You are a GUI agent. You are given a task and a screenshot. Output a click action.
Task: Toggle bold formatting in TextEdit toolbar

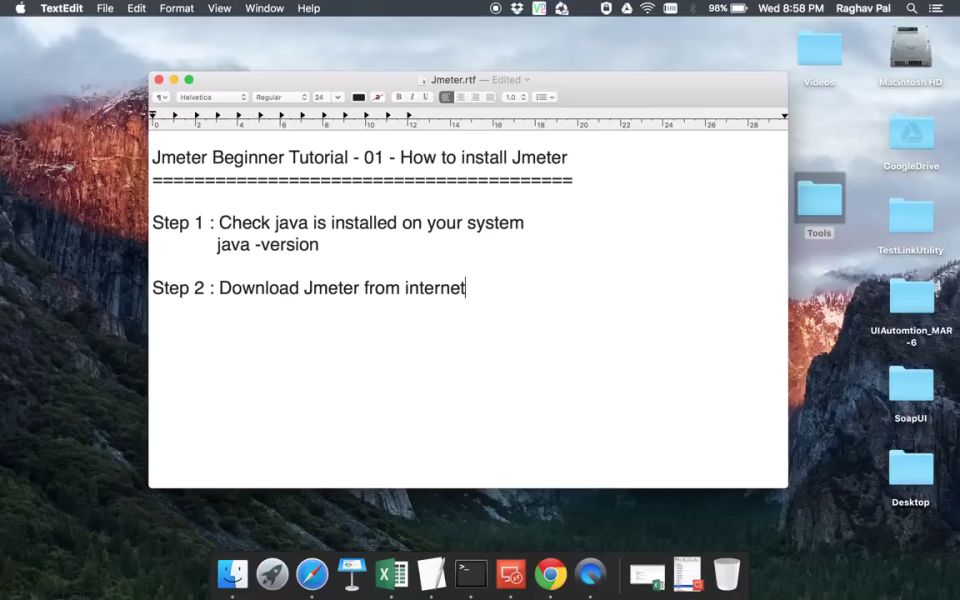399,97
